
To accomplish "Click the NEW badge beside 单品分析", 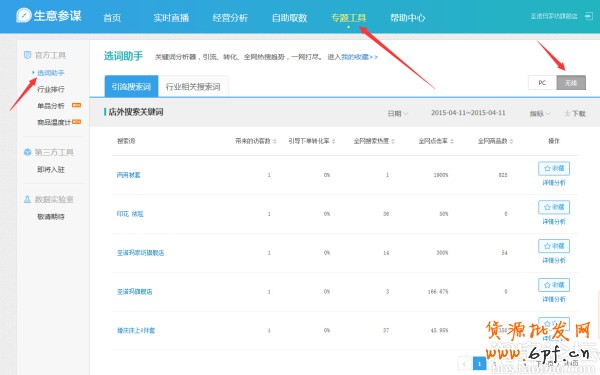I will coord(77,105).
